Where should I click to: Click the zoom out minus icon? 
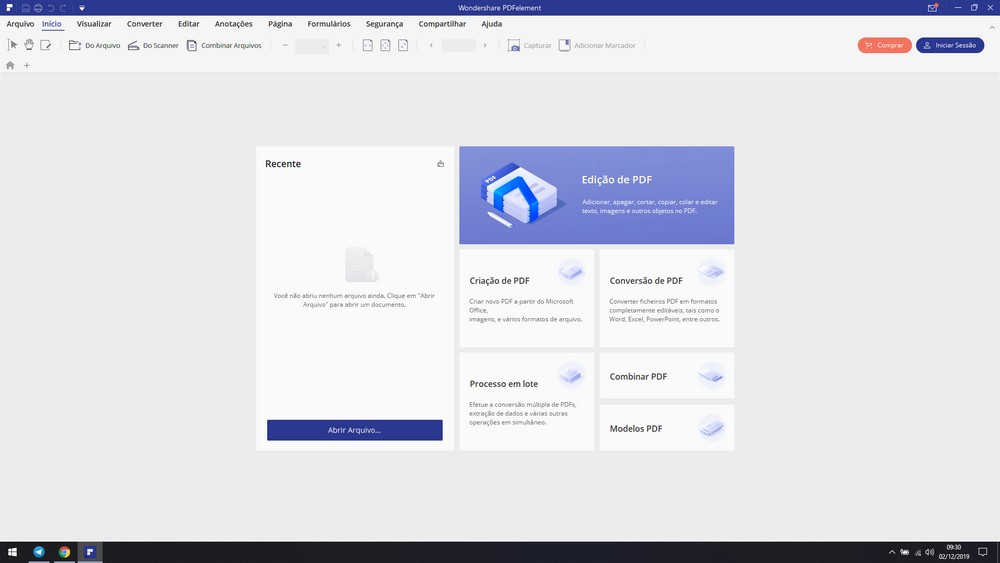coord(285,45)
